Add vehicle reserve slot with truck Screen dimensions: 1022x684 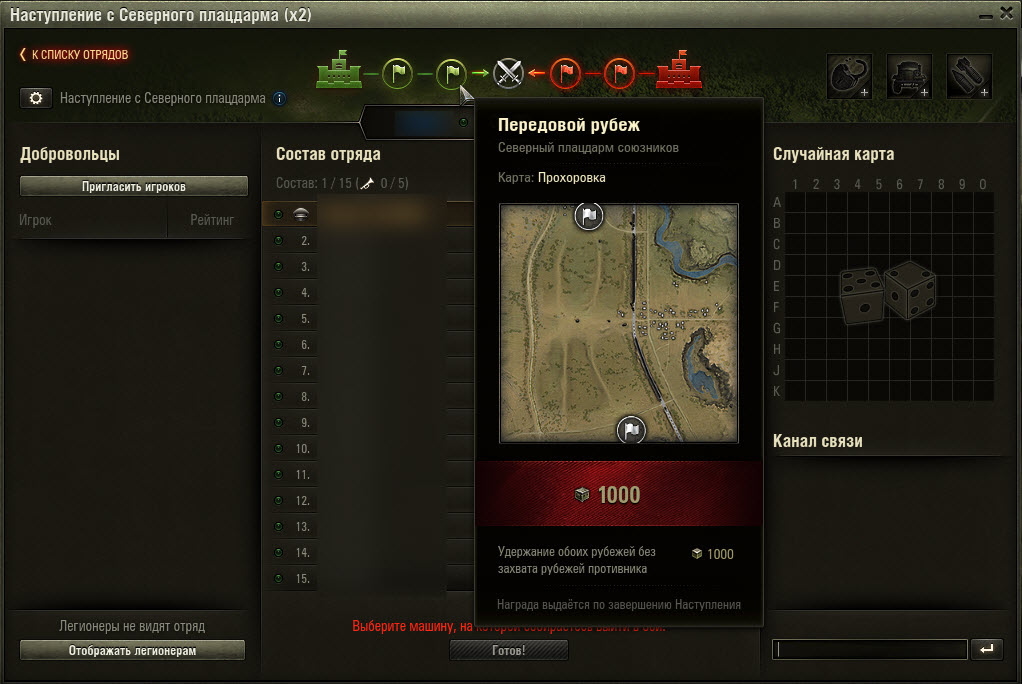909,76
